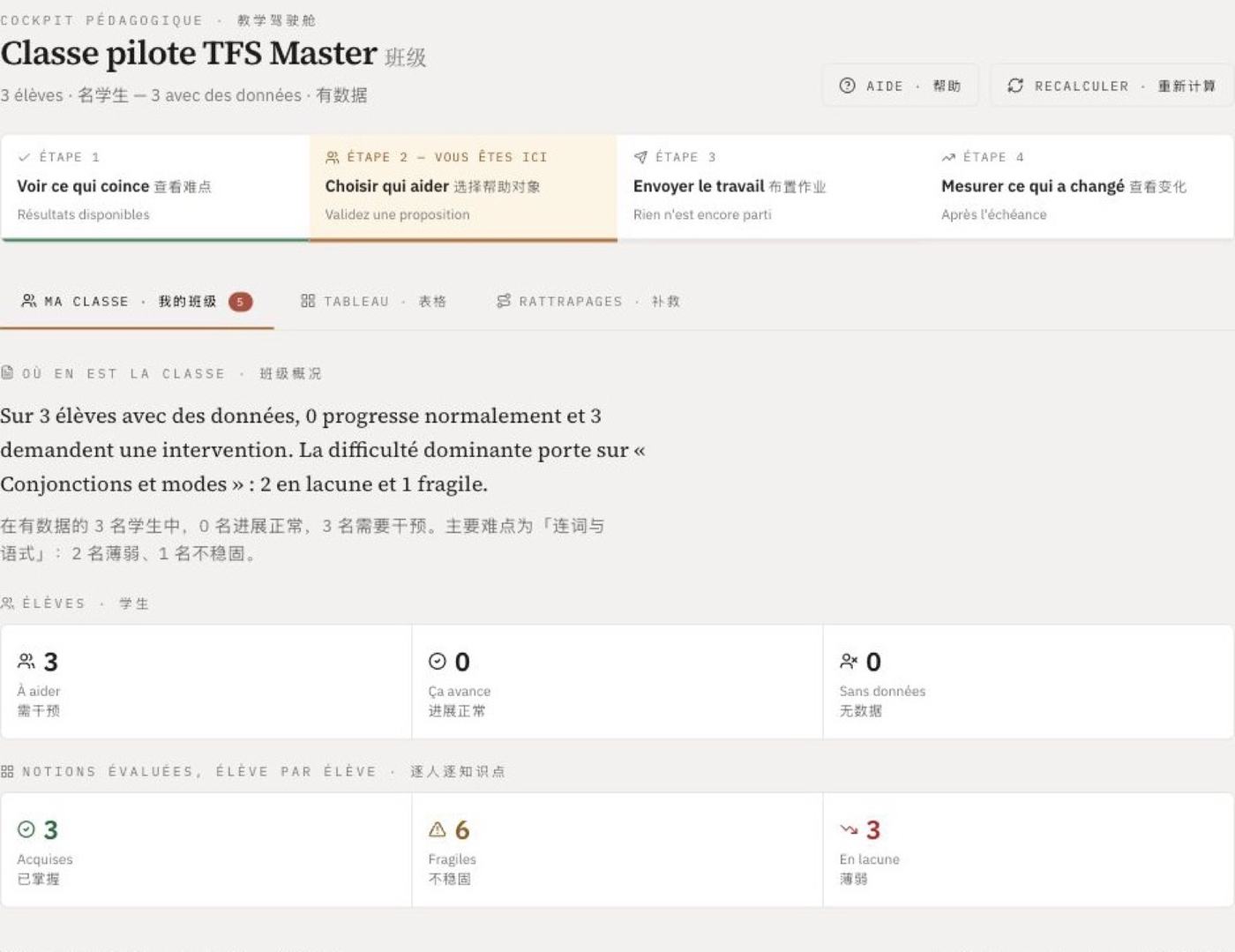Click the RECALCULER button
Screen dimensions: 1235x952
pyautogui.click(x=1111, y=86)
